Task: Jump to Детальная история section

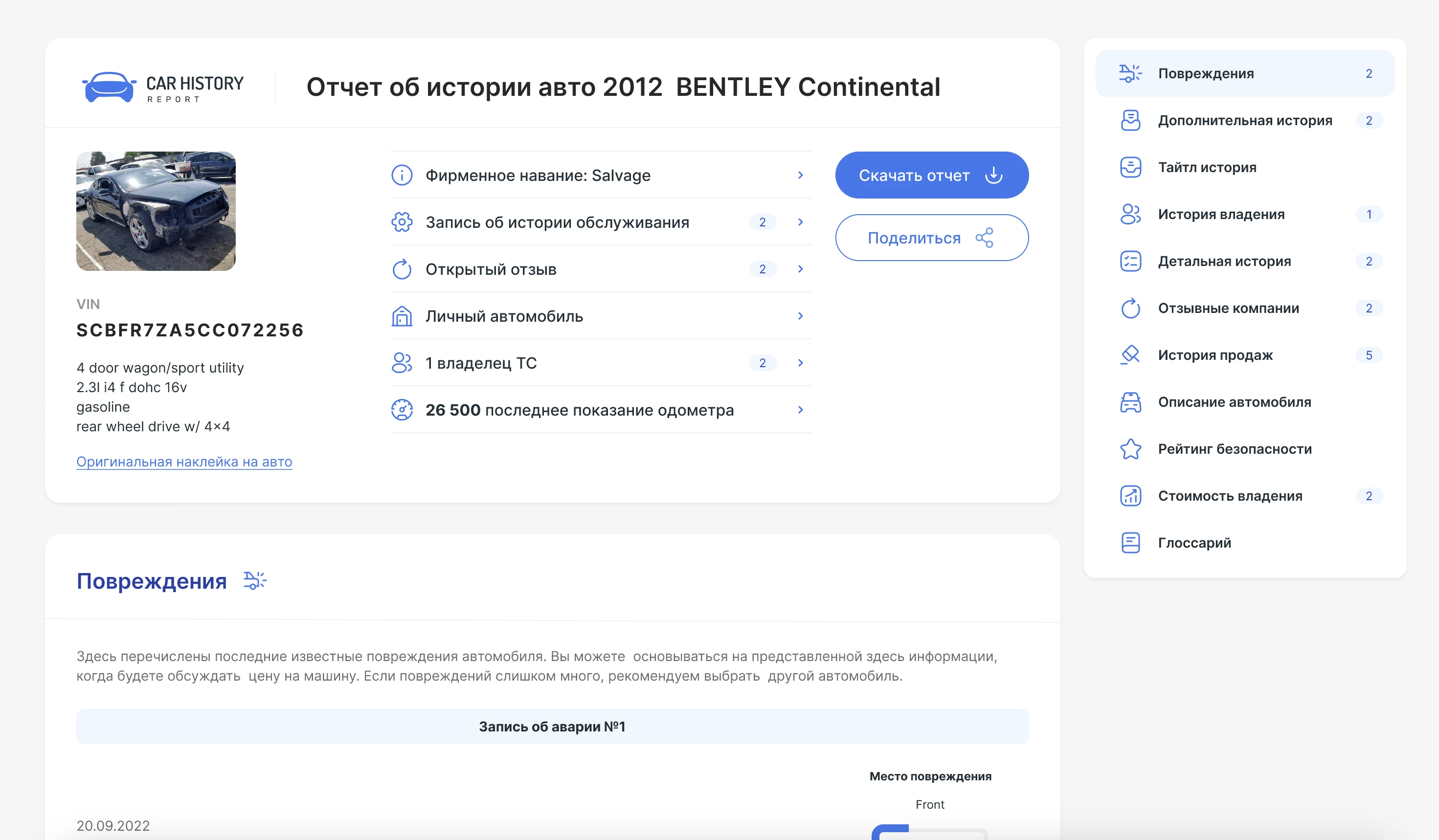Action: [1245, 261]
